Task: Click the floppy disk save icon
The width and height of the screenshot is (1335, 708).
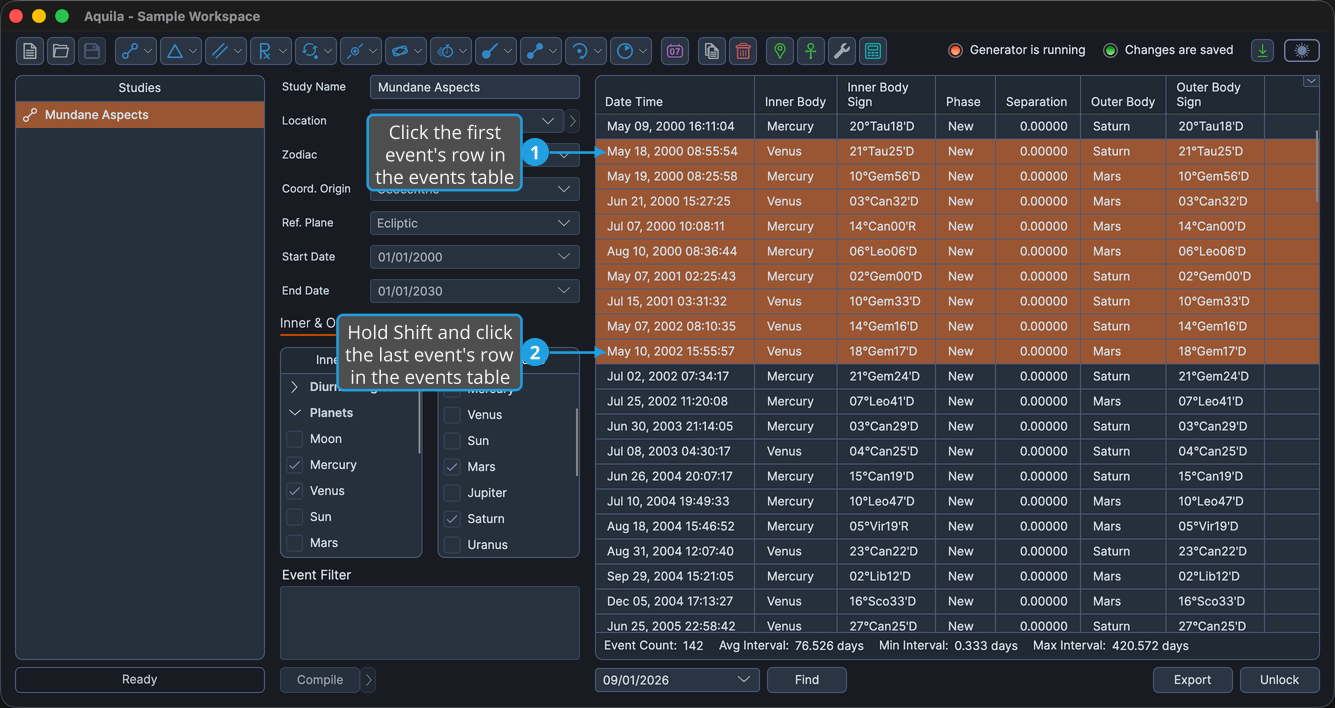Action: pos(92,51)
